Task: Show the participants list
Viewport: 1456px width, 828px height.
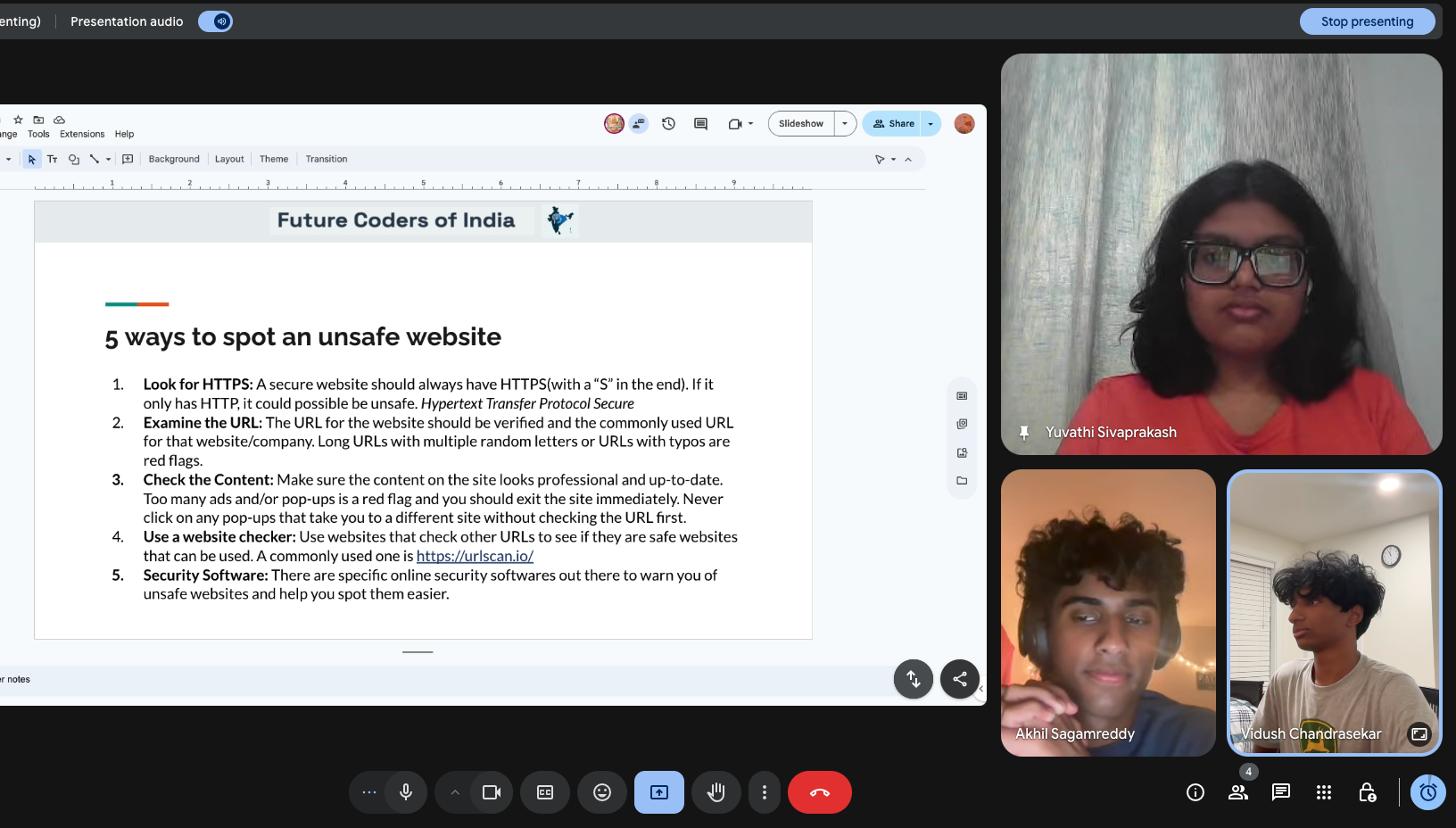Action: 1238,792
